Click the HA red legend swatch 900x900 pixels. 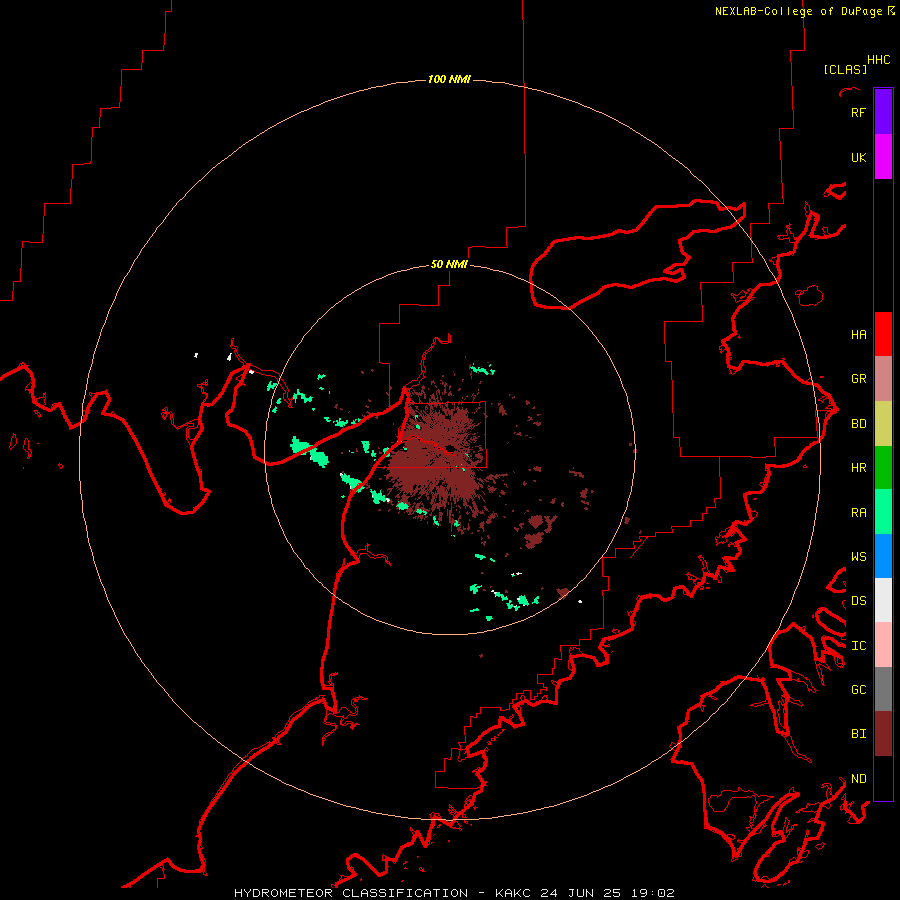tap(883, 334)
